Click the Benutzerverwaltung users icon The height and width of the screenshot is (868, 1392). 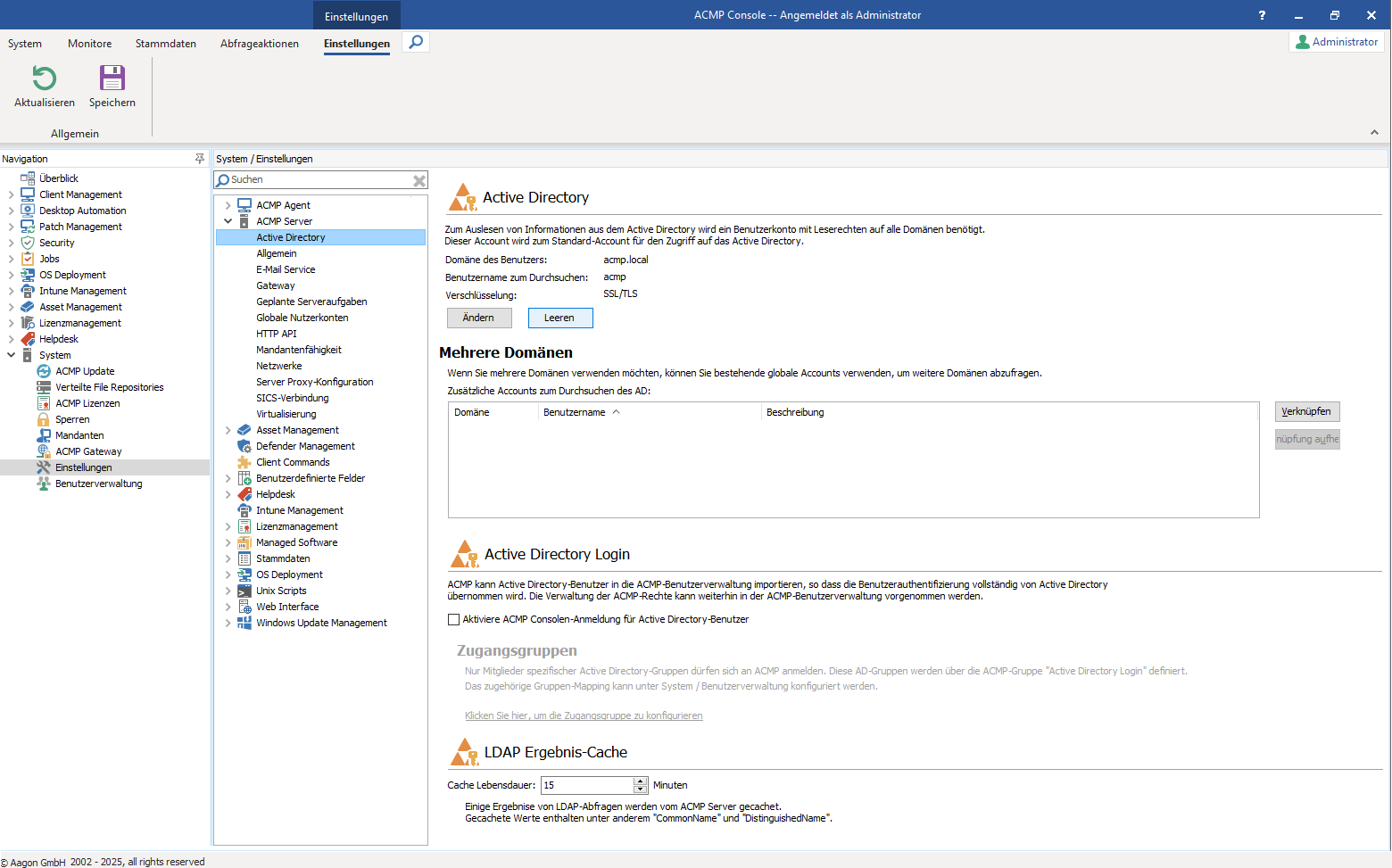point(43,483)
